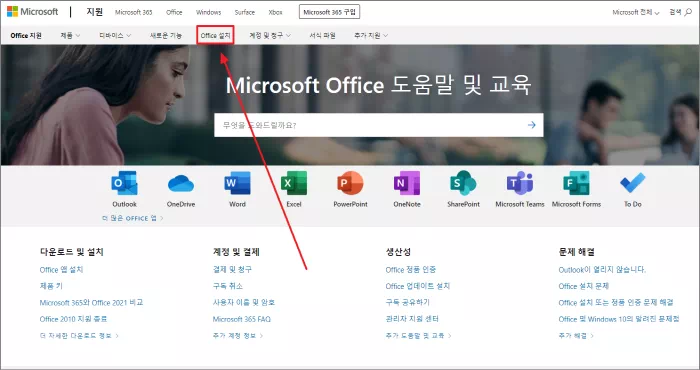The height and width of the screenshot is (370, 700).
Task: Open 추가 계정 정보 link
Action: [x=238, y=335]
